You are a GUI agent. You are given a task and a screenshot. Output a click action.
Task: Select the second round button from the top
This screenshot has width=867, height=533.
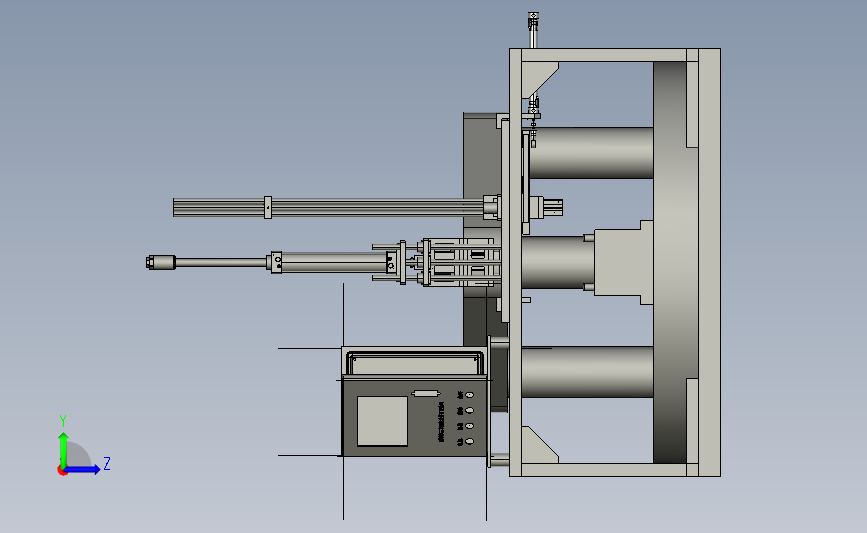[469, 410]
